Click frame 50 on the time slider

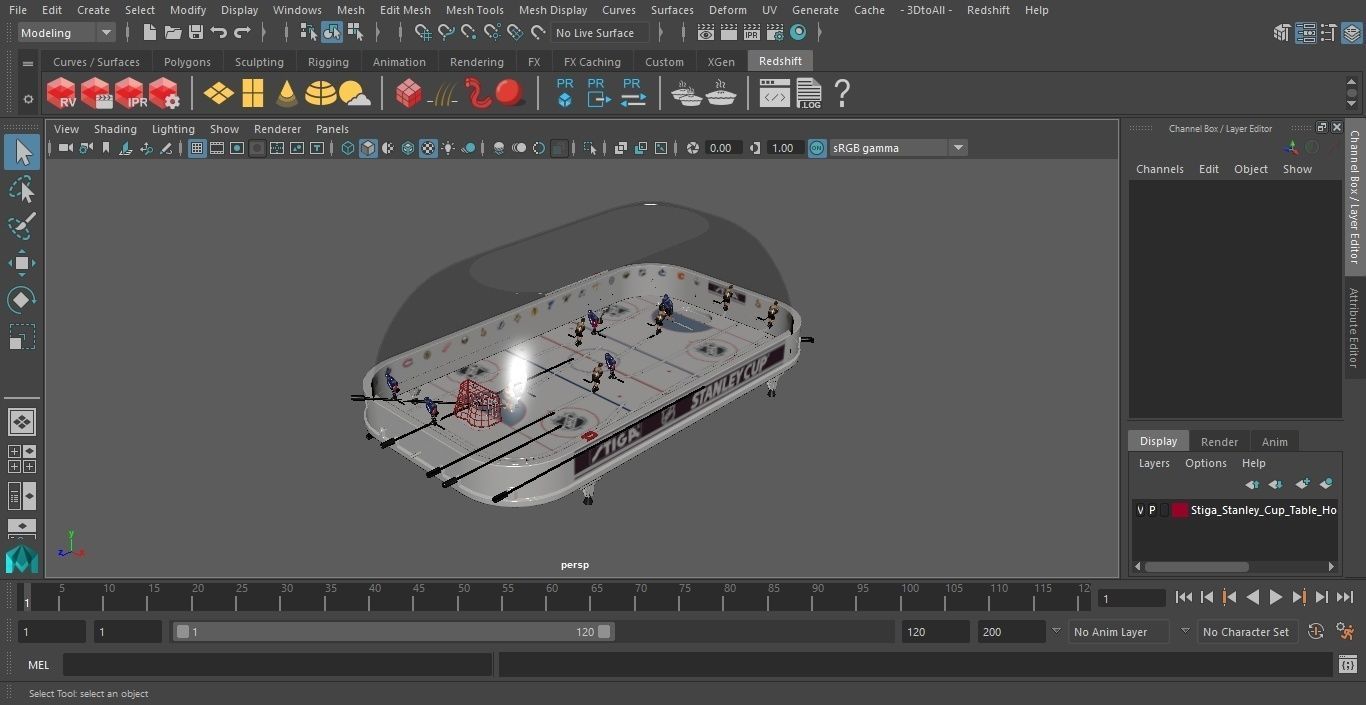click(x=464, y=598)
